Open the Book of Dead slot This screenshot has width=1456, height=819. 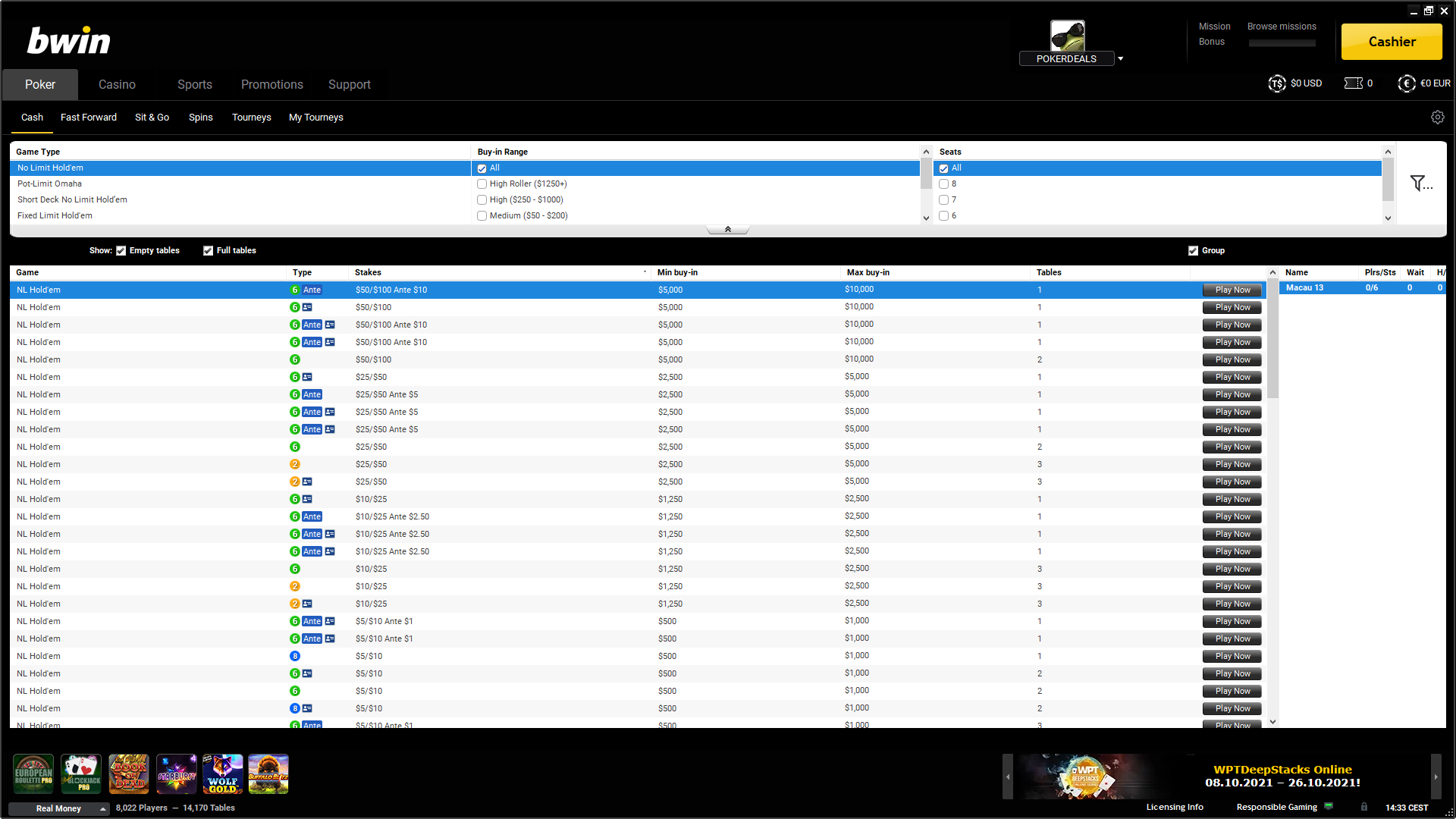(x=129, y=773)
